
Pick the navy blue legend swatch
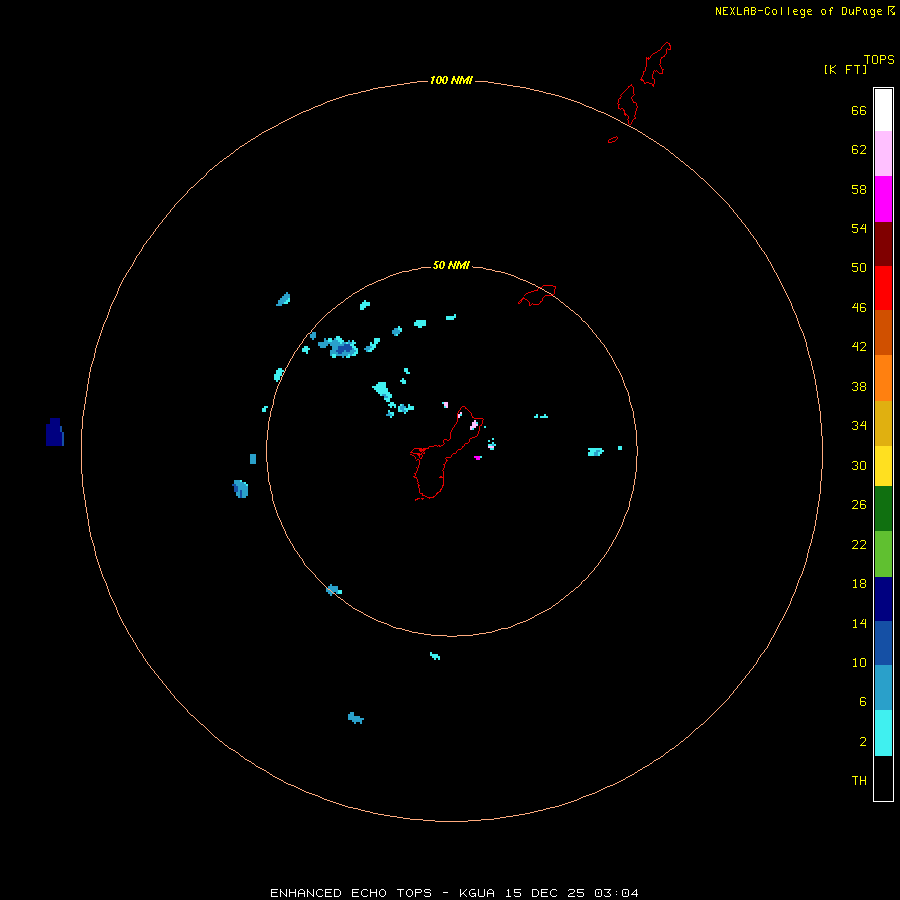883,599
